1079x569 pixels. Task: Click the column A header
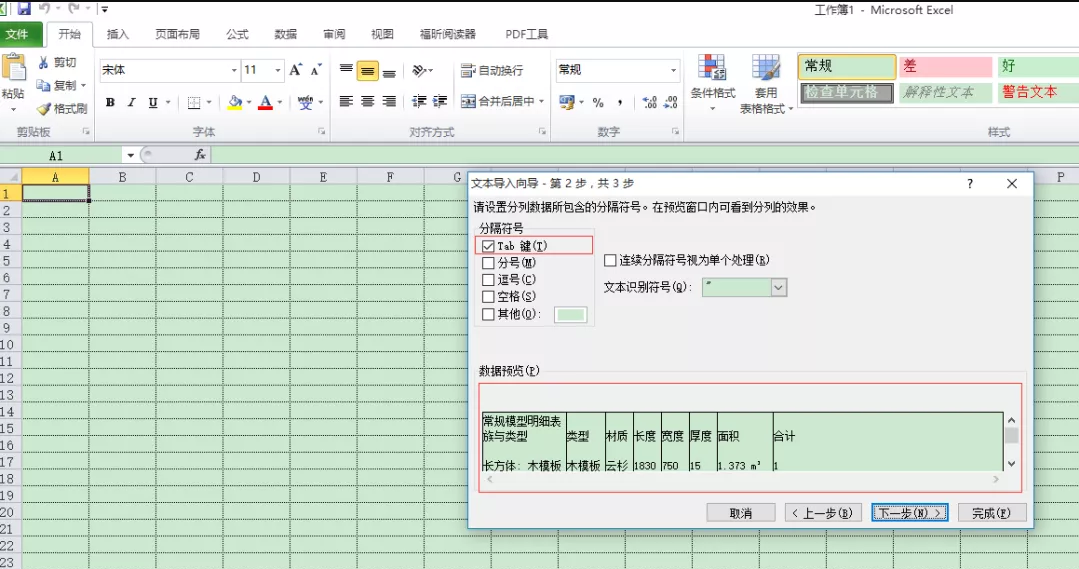[55, 177]
